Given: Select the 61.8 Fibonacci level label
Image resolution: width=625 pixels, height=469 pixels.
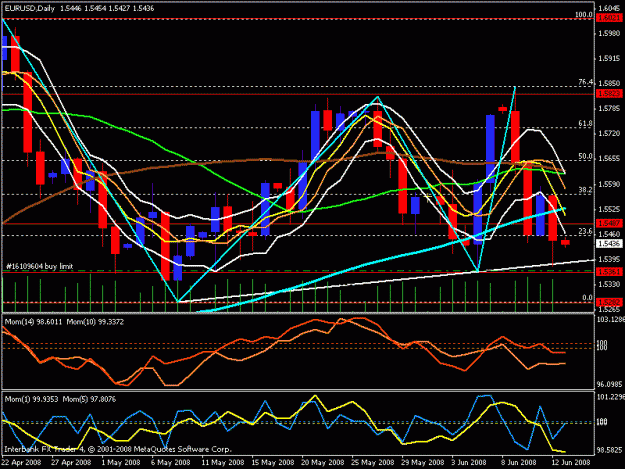Looking at the screenshot, I should point(586,124).
